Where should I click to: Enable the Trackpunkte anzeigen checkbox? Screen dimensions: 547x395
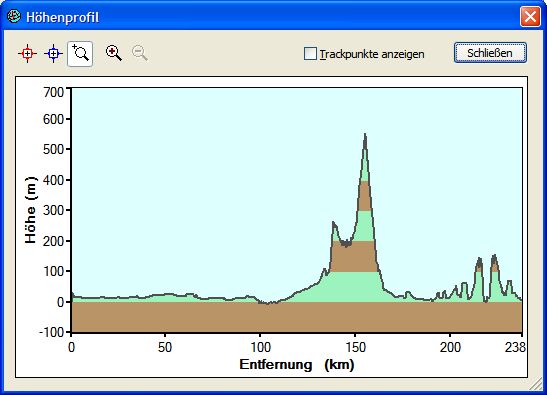[310, 54]
